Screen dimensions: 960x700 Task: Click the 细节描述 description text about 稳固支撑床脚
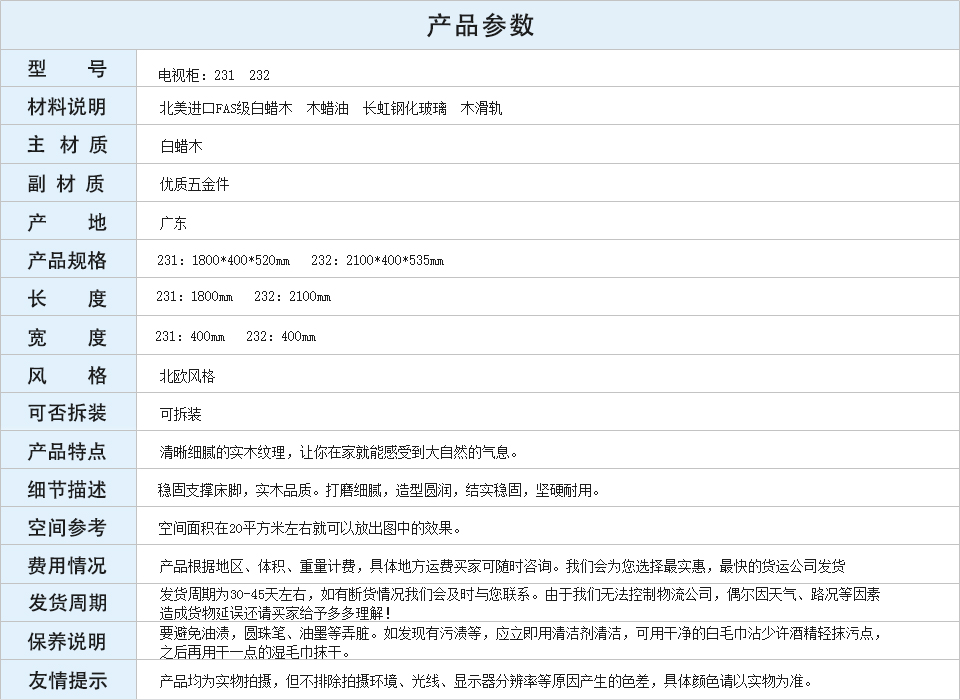point(380,490)
